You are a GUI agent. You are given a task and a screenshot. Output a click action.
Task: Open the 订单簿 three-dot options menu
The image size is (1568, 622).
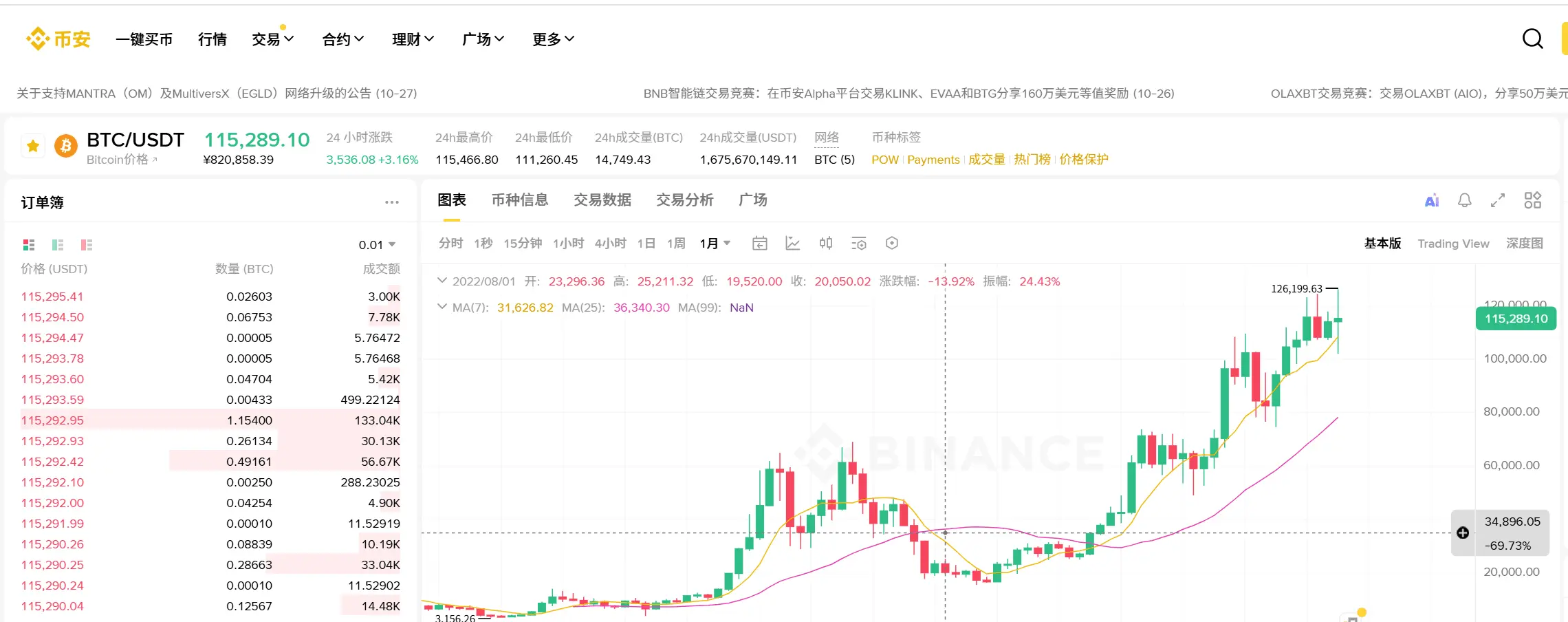point(392,202)
